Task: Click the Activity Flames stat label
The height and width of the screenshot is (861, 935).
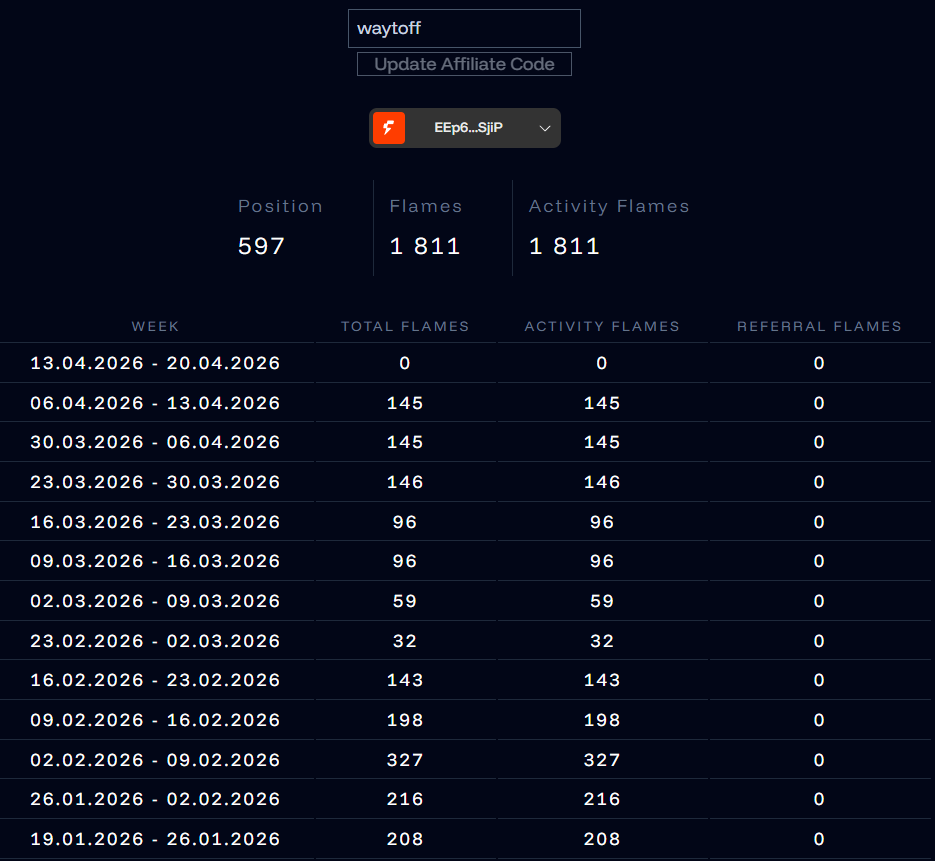Action: [609, 206]
